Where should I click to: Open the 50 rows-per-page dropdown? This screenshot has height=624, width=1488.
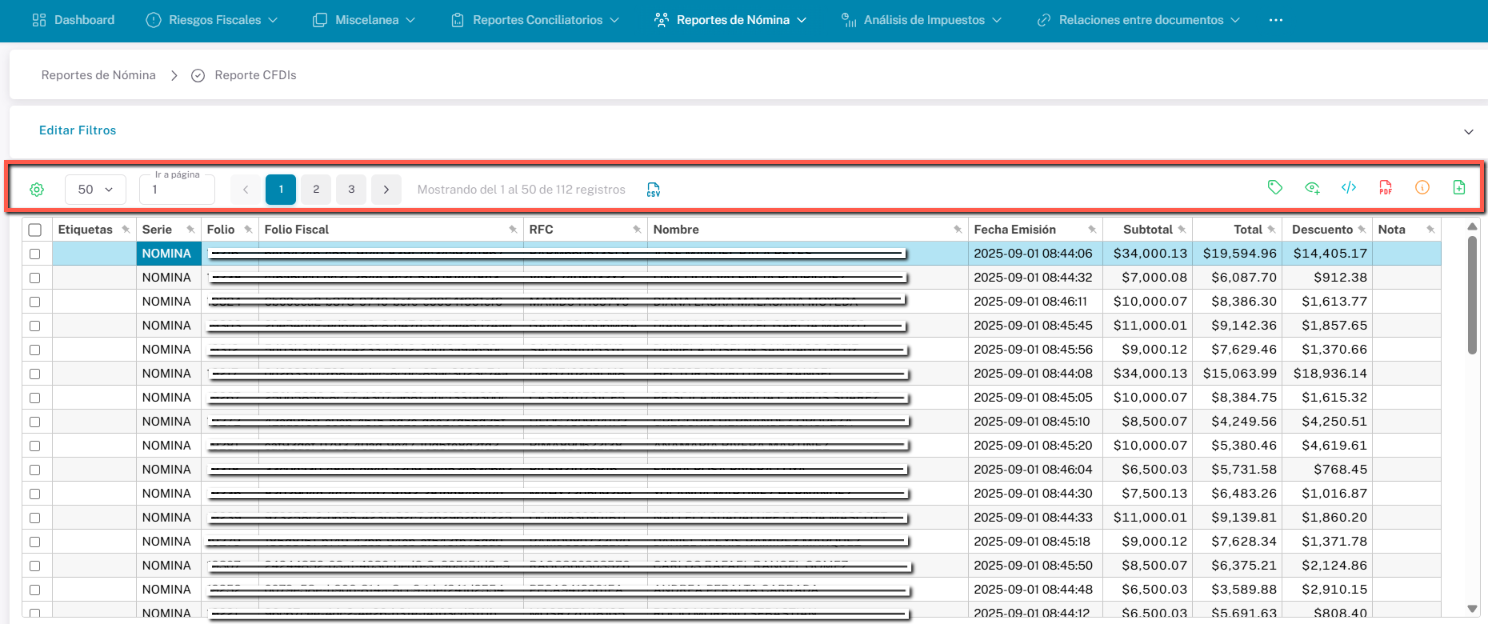(96, 189)
